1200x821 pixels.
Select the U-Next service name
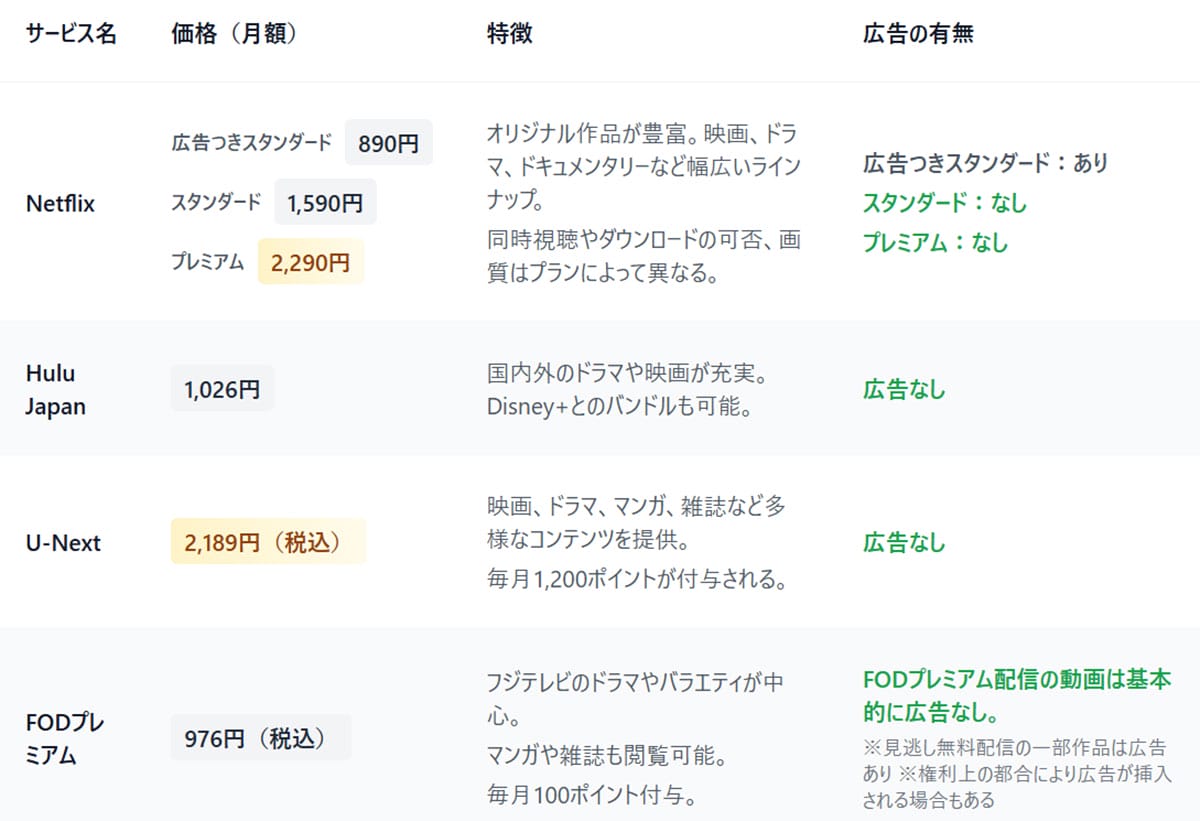point(63,544)
